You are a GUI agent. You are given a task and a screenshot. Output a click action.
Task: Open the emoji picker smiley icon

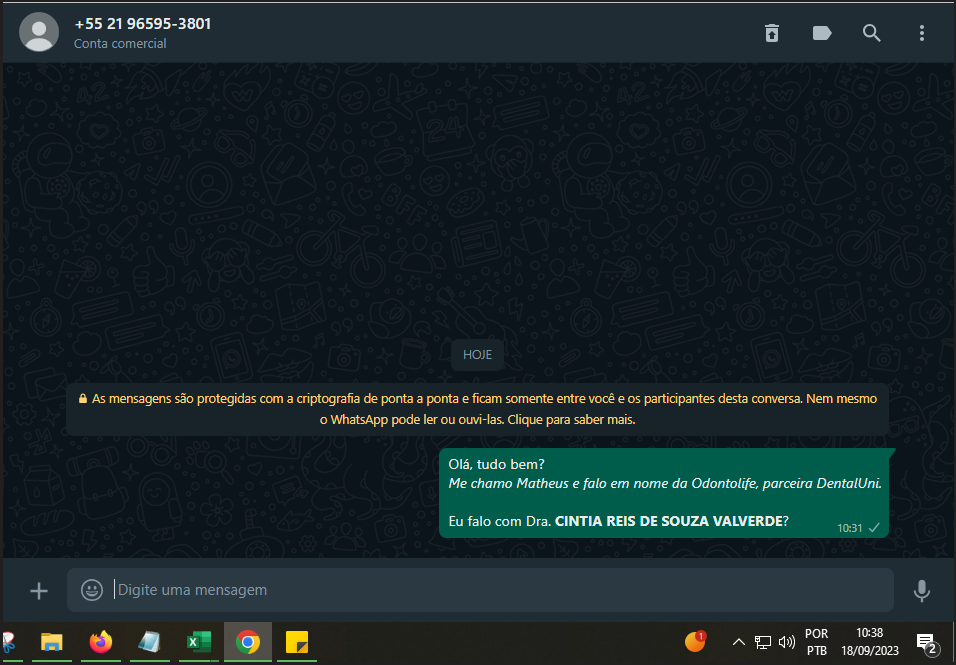click(x=92, y=590)
